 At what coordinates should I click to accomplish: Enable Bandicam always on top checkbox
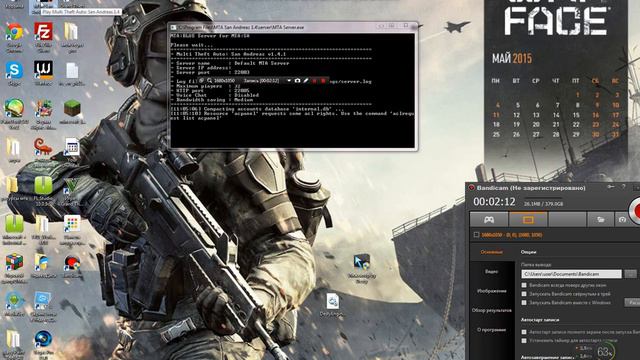(x=524, y=285)
